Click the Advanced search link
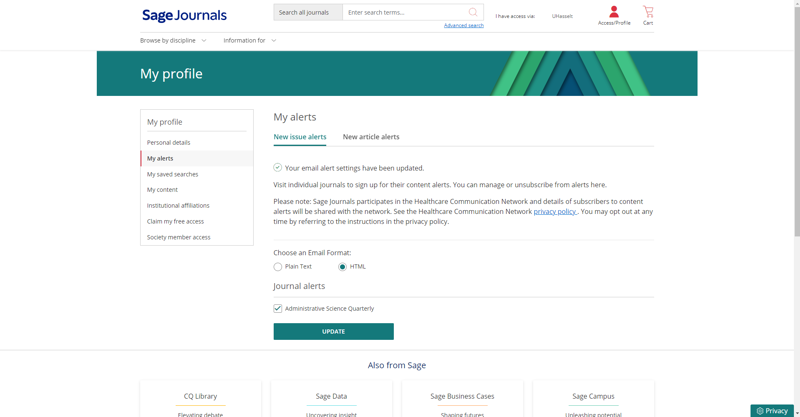The height and width of the screenshot is (417, 800). pos(463,26)
